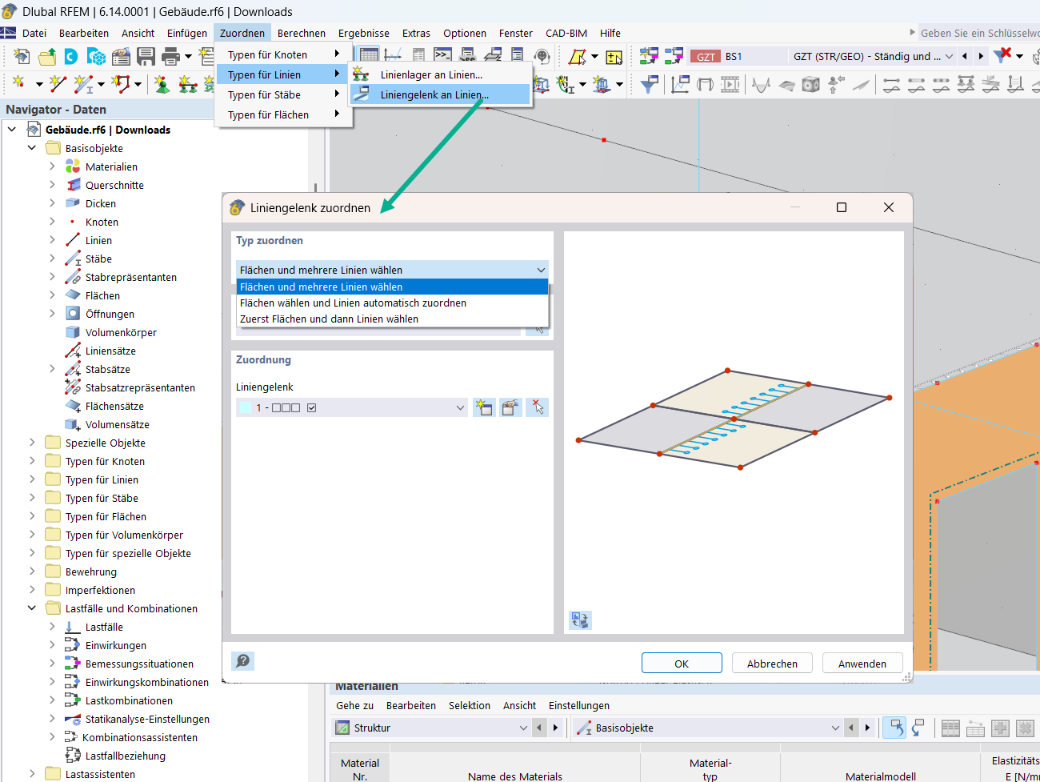Select Typen für Flächen submenu
This screenshot has height=782, width=1040.
point(284,115)
